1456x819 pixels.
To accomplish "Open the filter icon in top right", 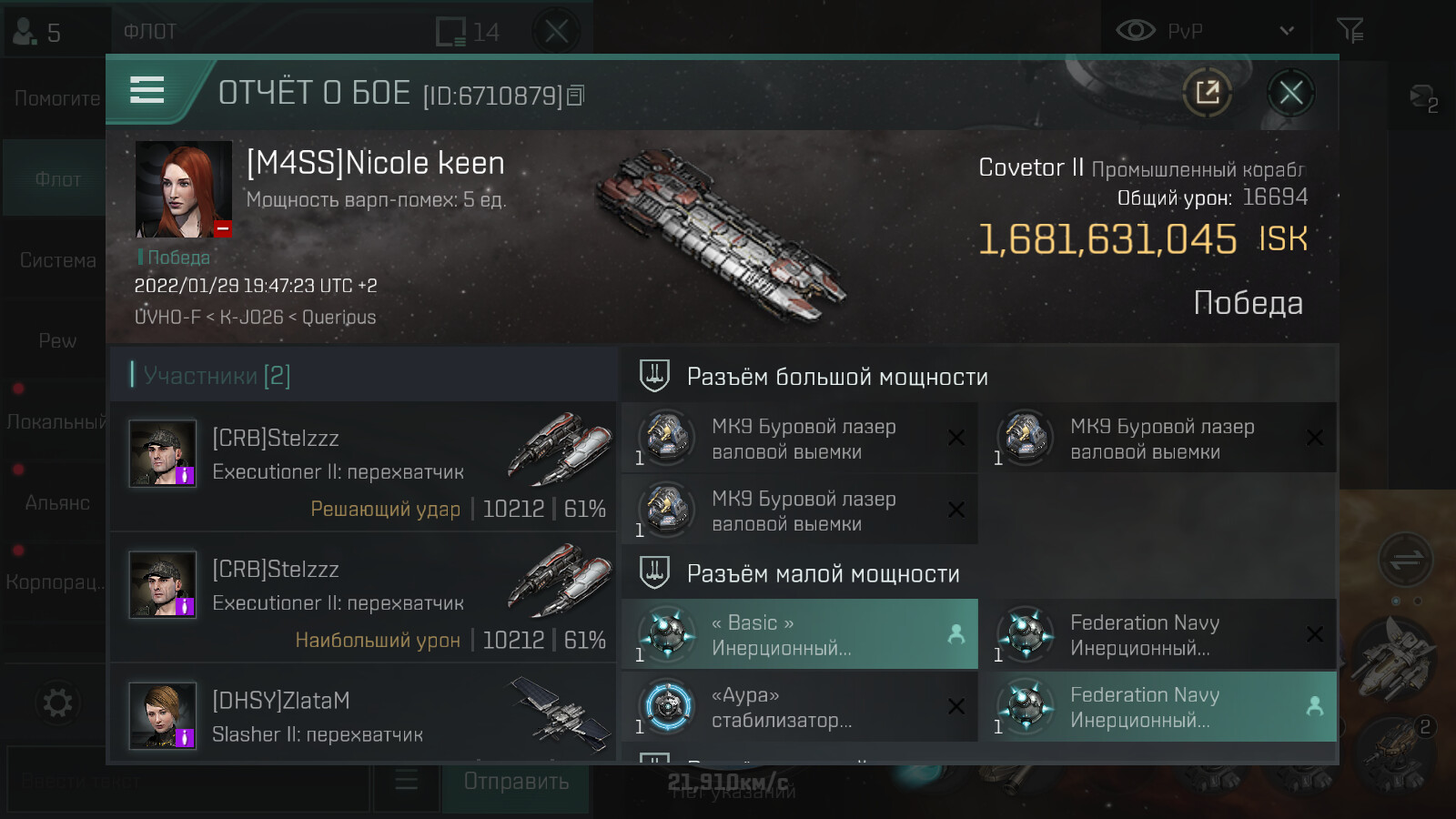I will point(1350,31).
